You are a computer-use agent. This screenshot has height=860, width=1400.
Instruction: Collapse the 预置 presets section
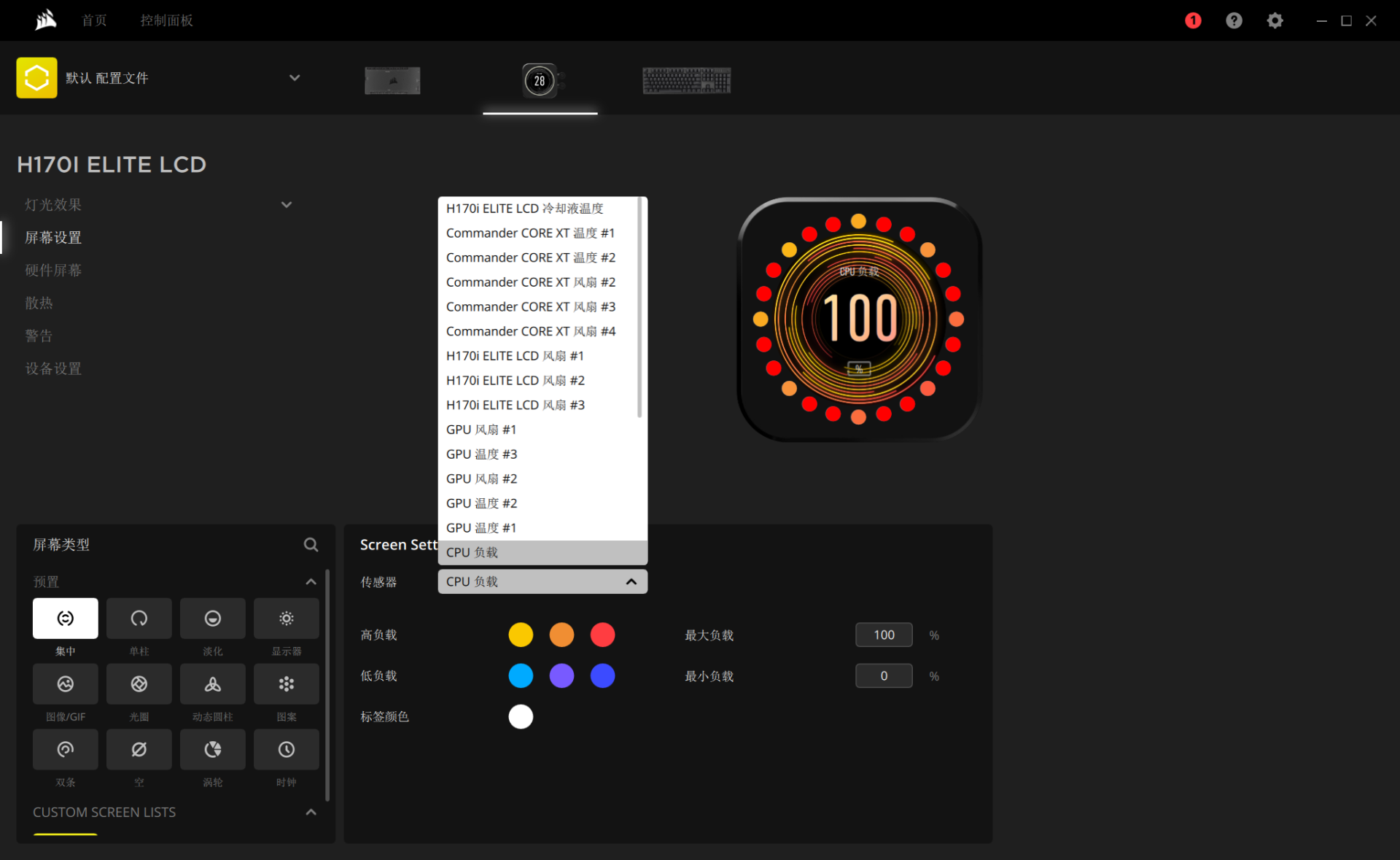point(311,581)
